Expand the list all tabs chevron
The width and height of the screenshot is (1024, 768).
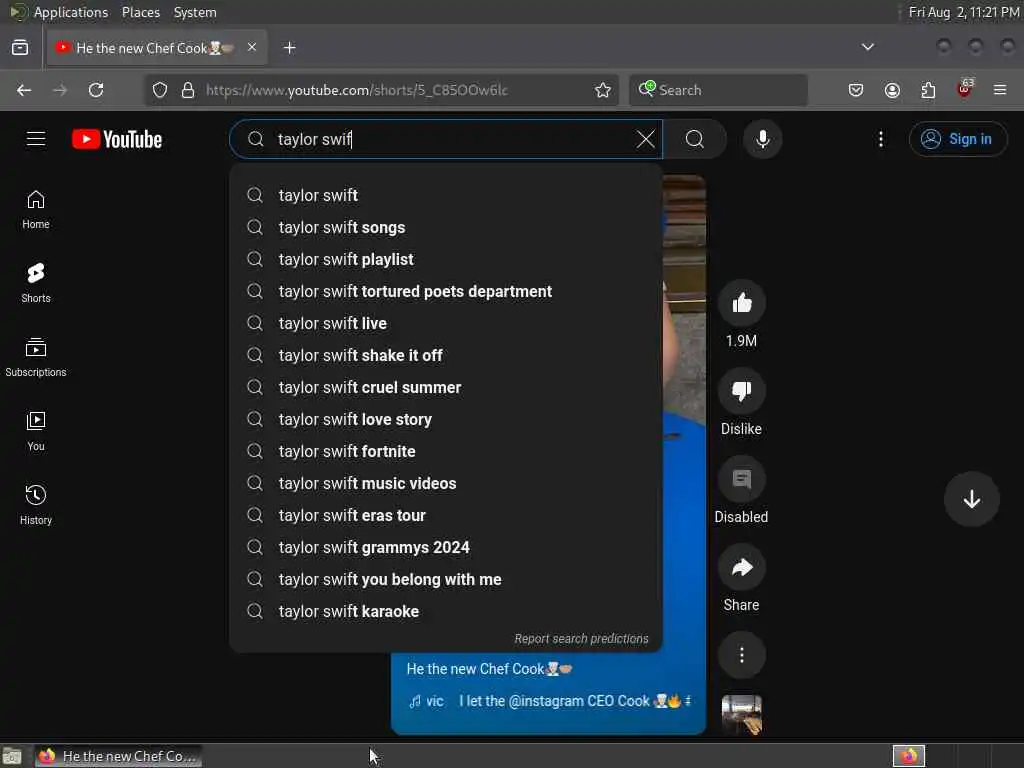(x=867, y=47)
